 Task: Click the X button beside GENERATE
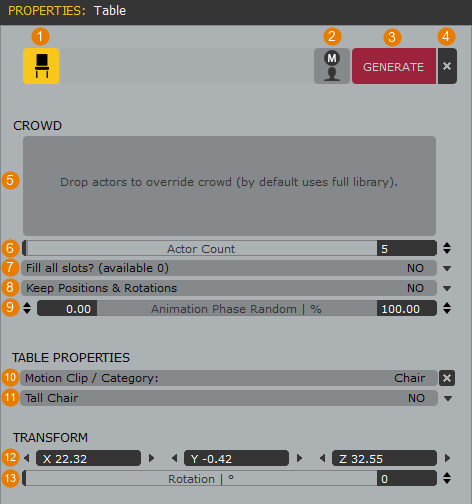(447, 66)
